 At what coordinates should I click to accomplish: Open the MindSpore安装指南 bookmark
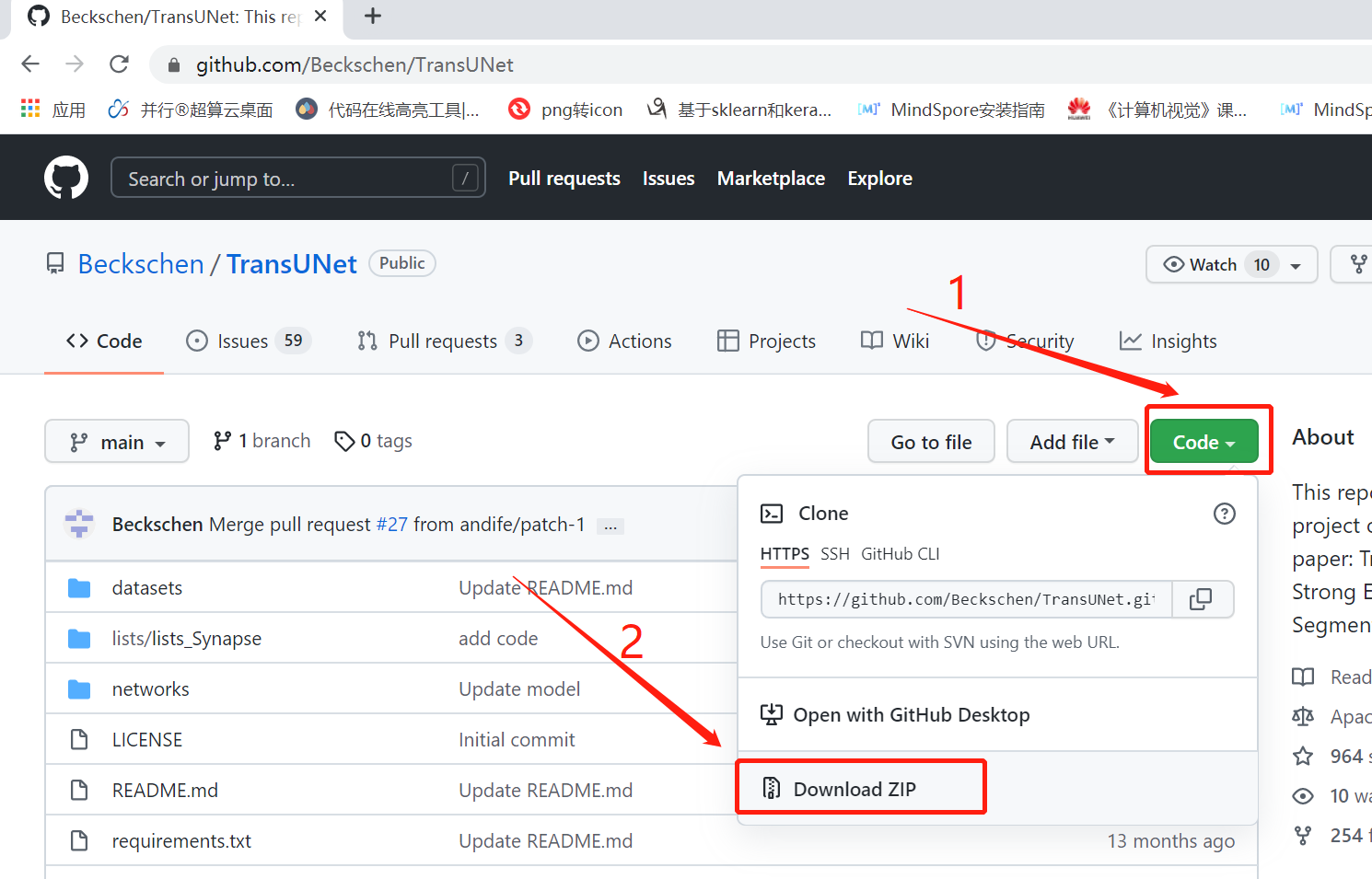[x=951, y=110]
